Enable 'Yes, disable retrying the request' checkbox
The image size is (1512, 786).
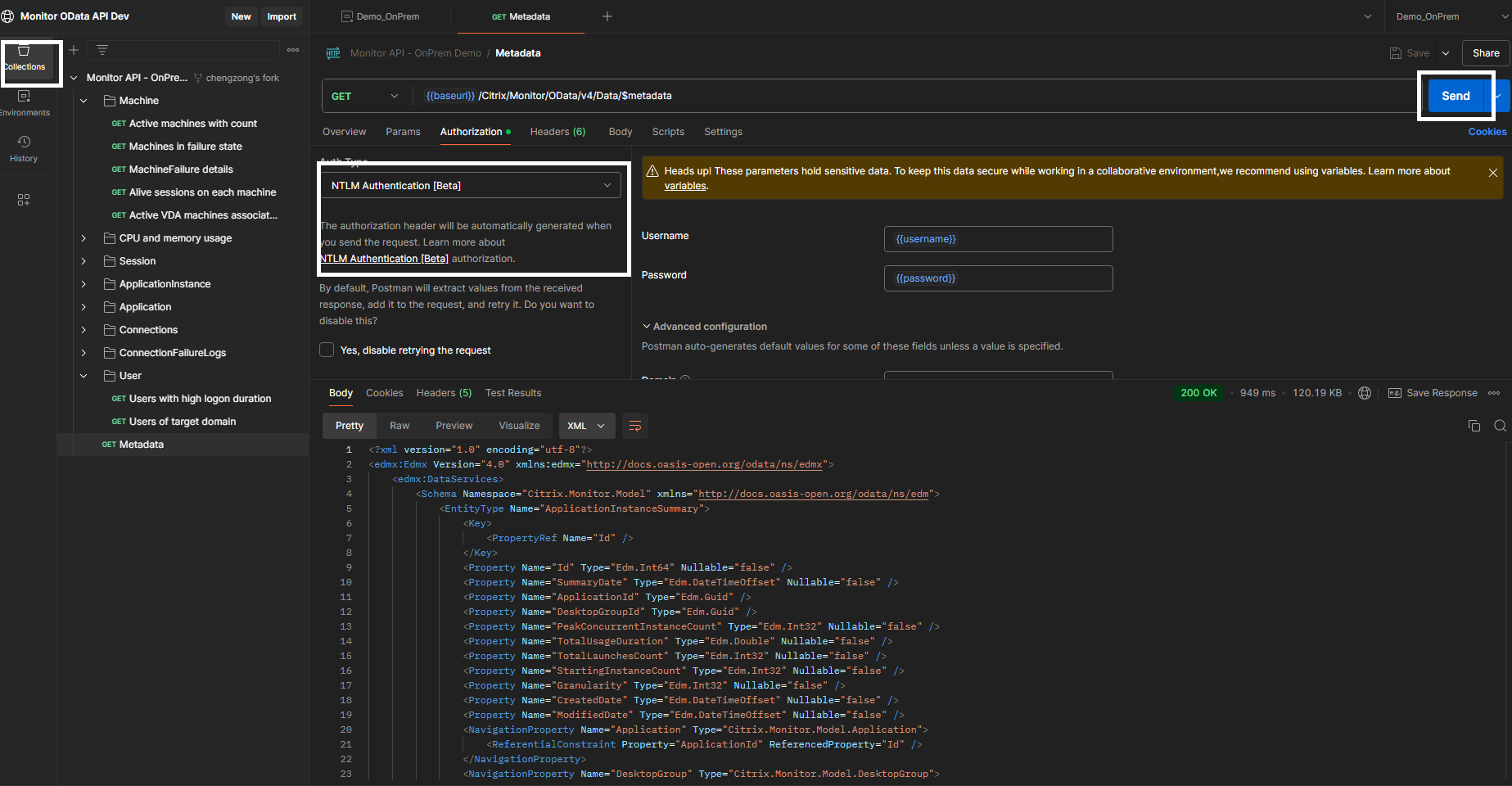(x=327, y=350)
